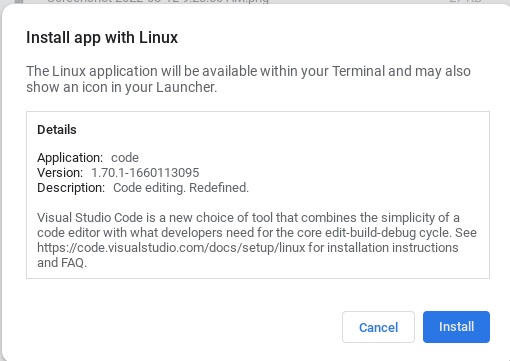Image resolution: width=510 pixels, height=361 pixels.
Task: Cancel the Linux app installation
Action: click(378, 327)
